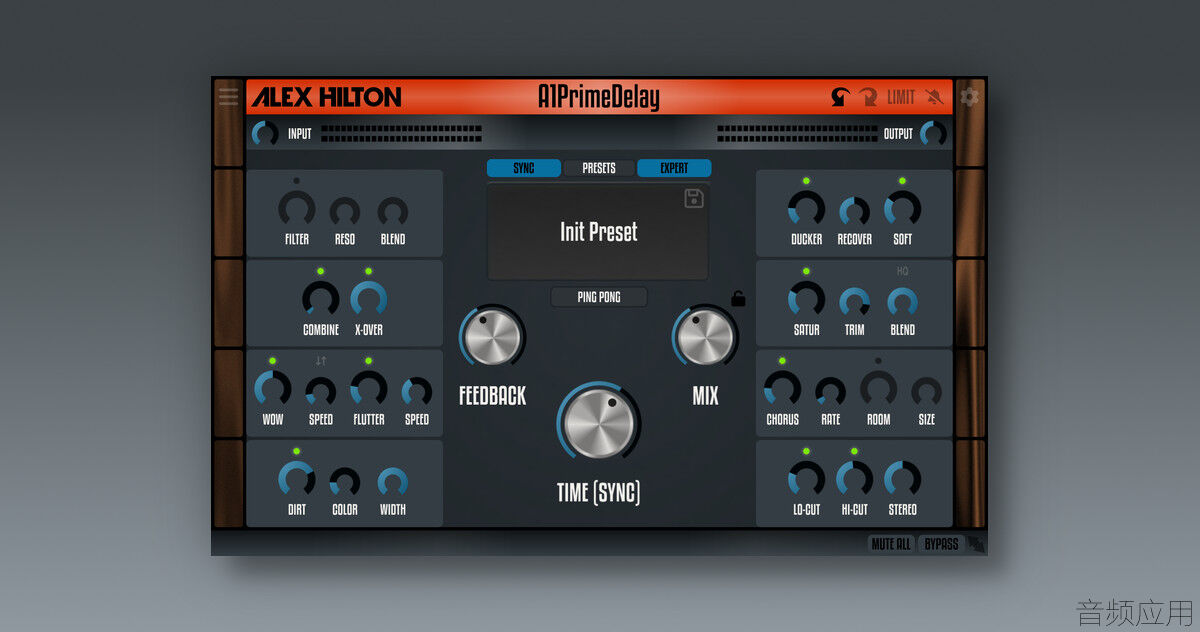Click the large Feedback knob
The height and width of the screenshot is (632, 1200).
(492, 338)
